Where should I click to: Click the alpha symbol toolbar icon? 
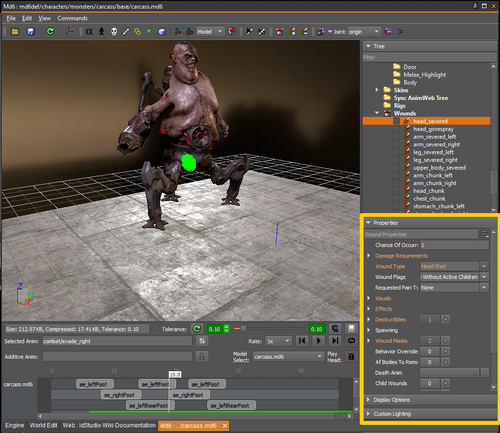coord(89,32)
